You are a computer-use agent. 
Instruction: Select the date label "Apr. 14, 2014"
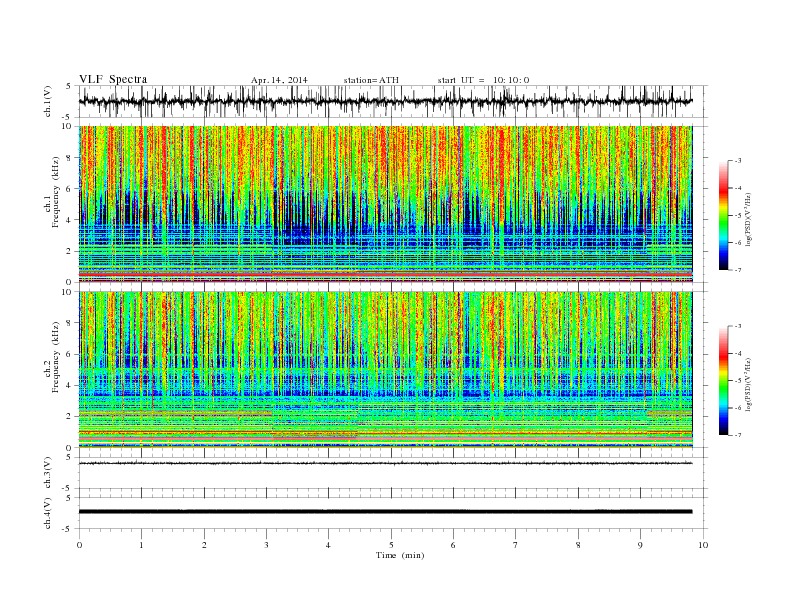coord(279,80)
